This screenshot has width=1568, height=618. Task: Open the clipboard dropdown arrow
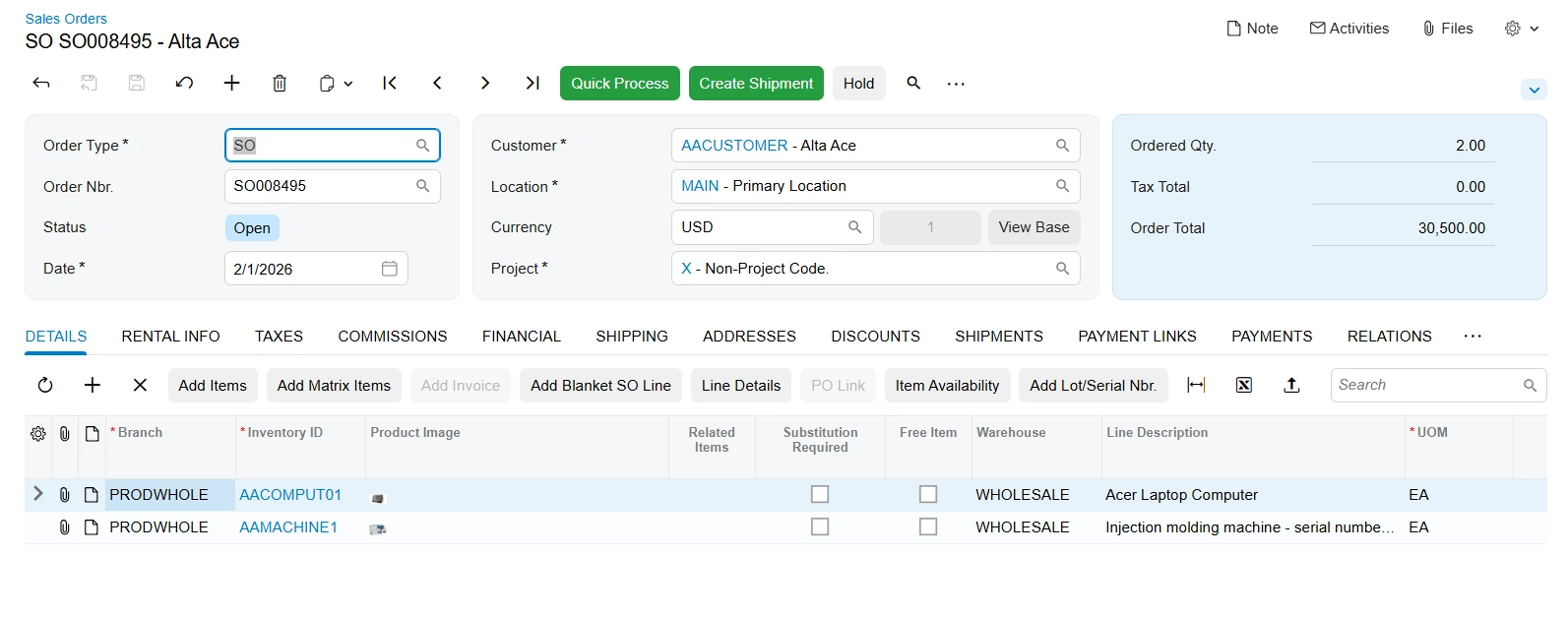click(x=348, y=85)
